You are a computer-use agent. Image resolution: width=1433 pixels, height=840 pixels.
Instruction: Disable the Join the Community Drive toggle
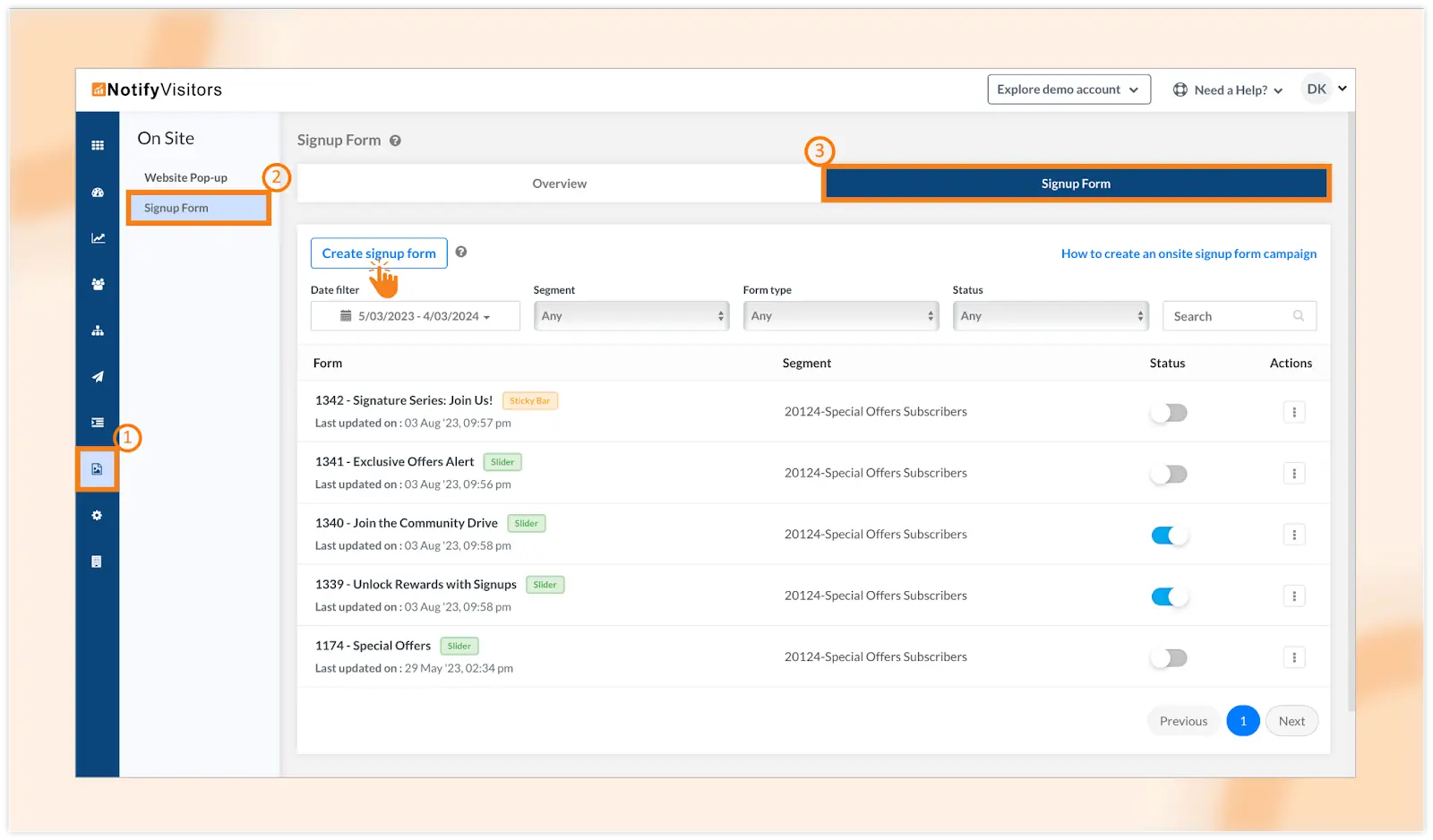(x=1169, y=536)
